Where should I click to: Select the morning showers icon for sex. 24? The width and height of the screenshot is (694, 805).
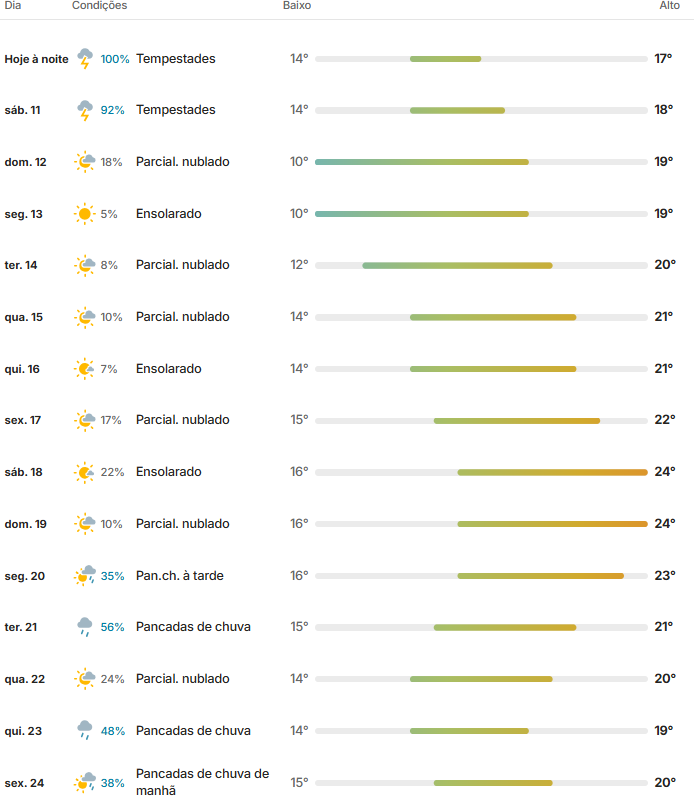85,783
